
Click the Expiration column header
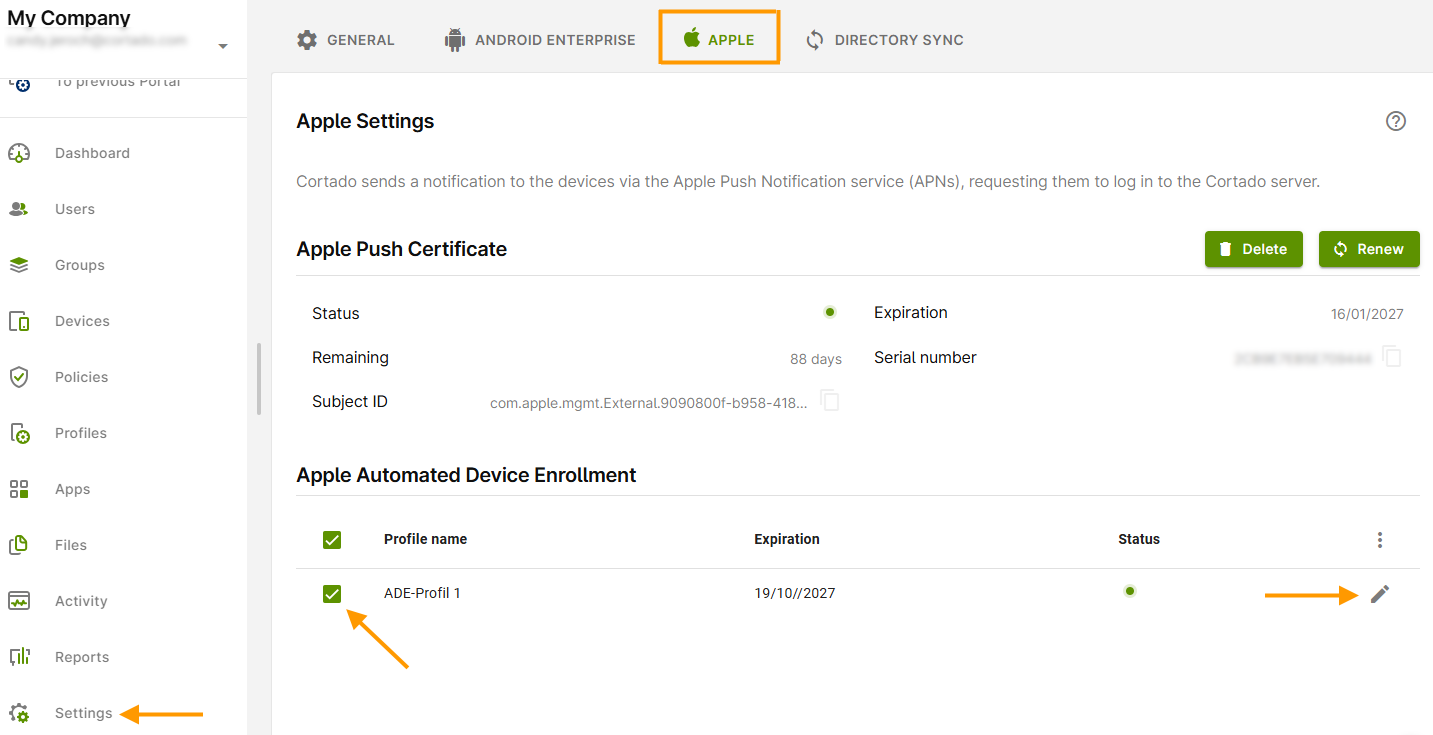787,539
